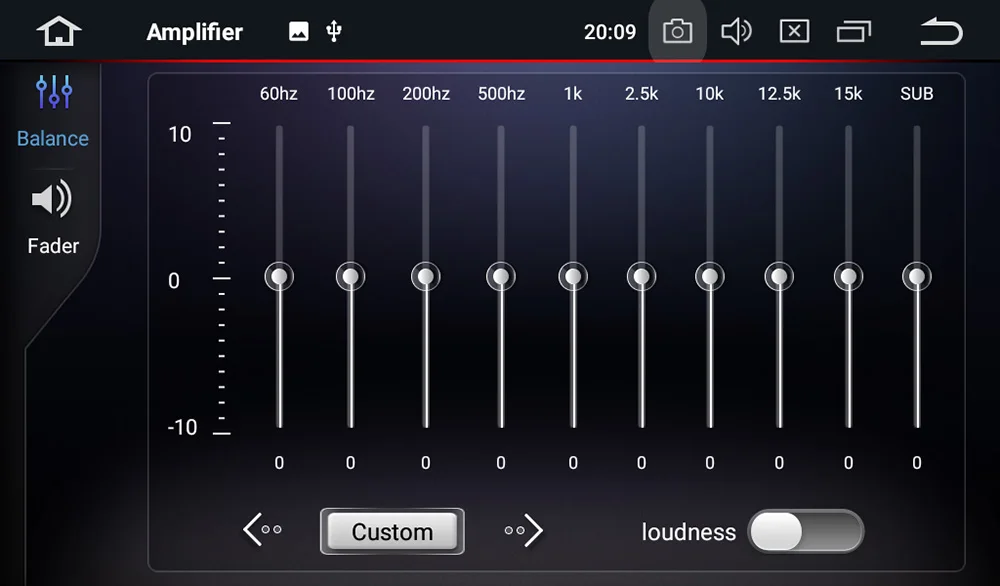Click the 12.5k band label

point(779,94)
